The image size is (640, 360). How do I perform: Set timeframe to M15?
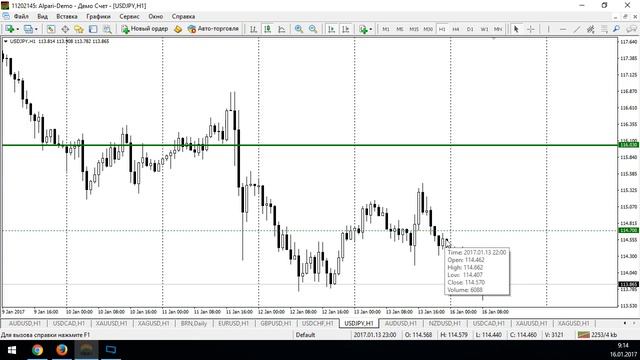pyautogui.click(x=414, y=29)
